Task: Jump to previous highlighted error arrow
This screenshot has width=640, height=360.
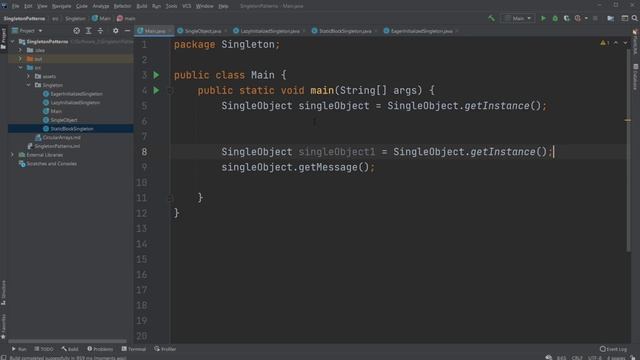Action: 616,43
